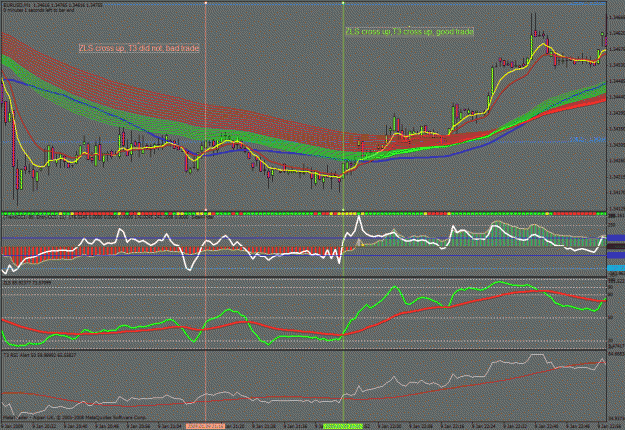Click the cyan level tag on indicator scale
This screenshot has width=625, height=430.
point(616,268)
